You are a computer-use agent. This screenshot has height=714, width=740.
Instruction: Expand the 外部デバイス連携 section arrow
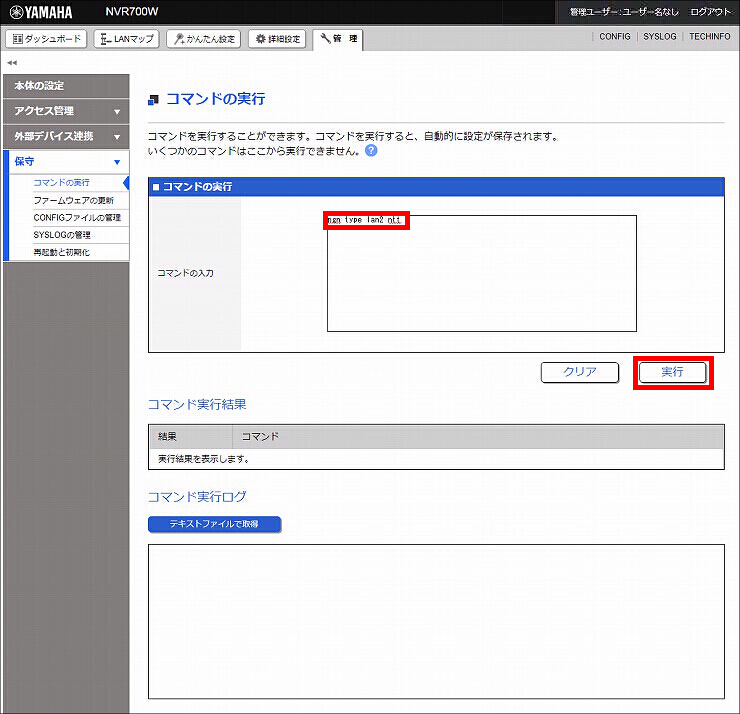pyautogui.click(x=117, y=137)
